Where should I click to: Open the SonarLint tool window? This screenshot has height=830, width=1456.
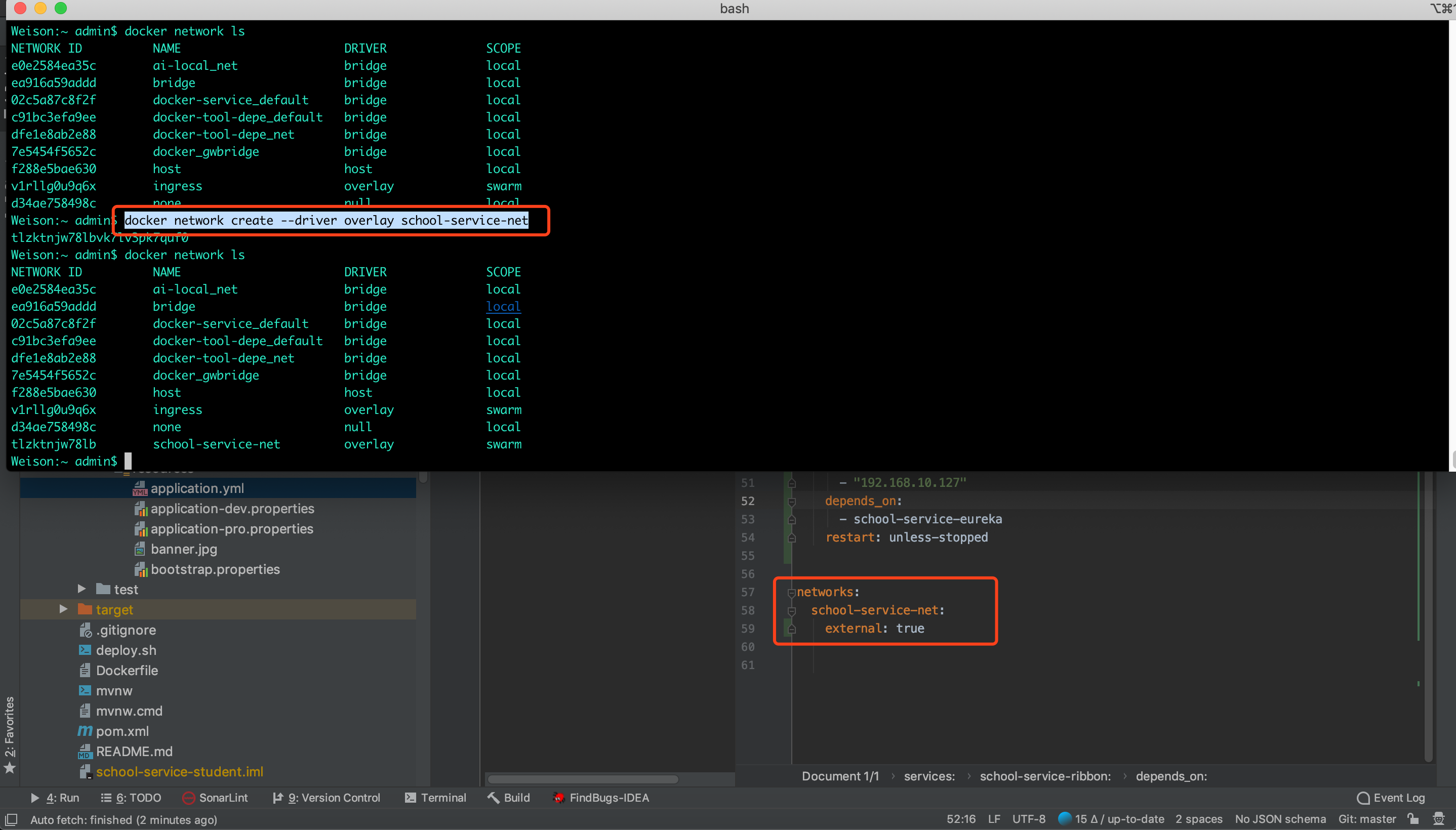pos(215,798)
